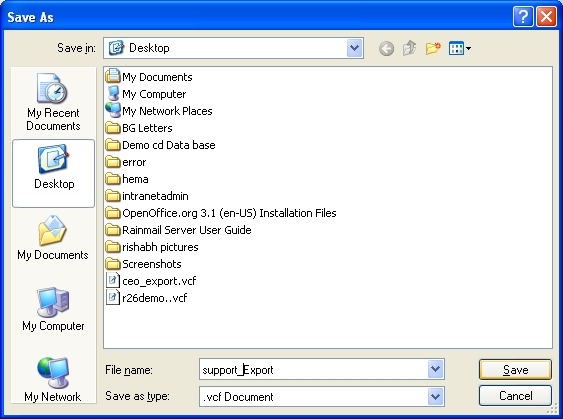Viewport: 563px width, 419px height.
Task: Click the Save button
Action: point(515,369)
